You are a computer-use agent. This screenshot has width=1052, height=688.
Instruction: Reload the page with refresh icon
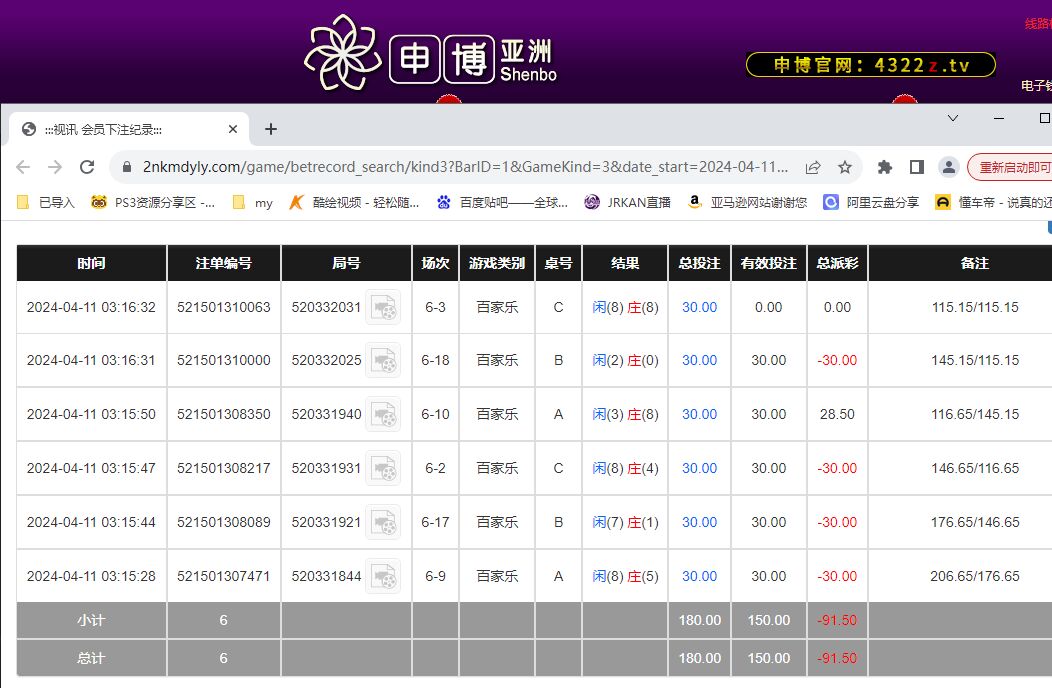tap(87, 167)
